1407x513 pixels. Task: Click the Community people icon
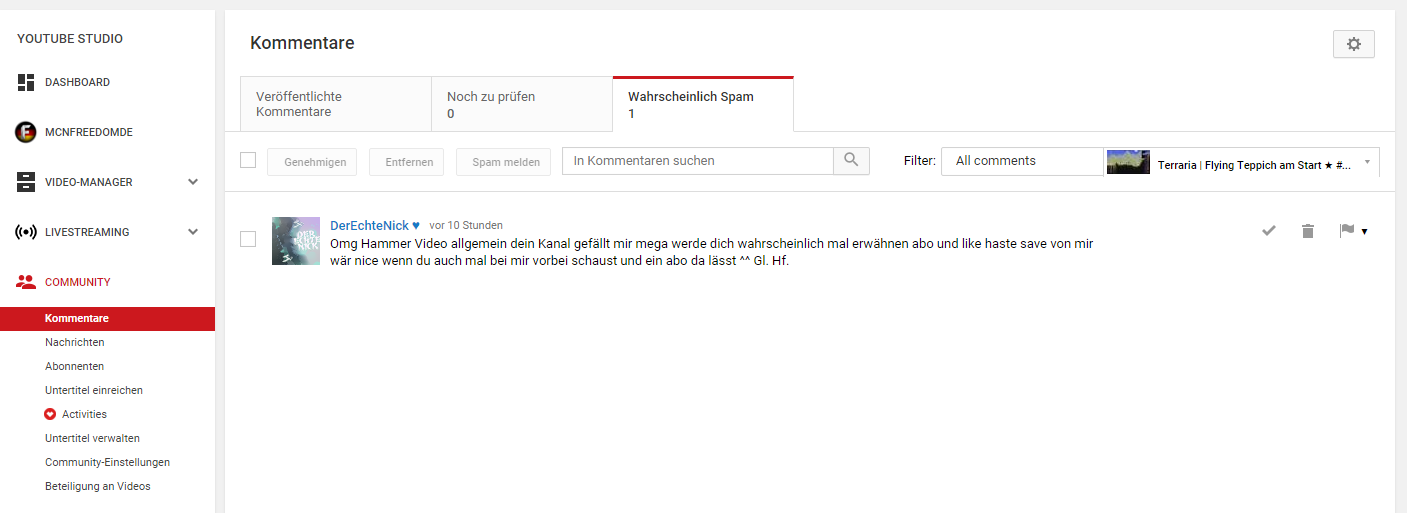[26, 282]
